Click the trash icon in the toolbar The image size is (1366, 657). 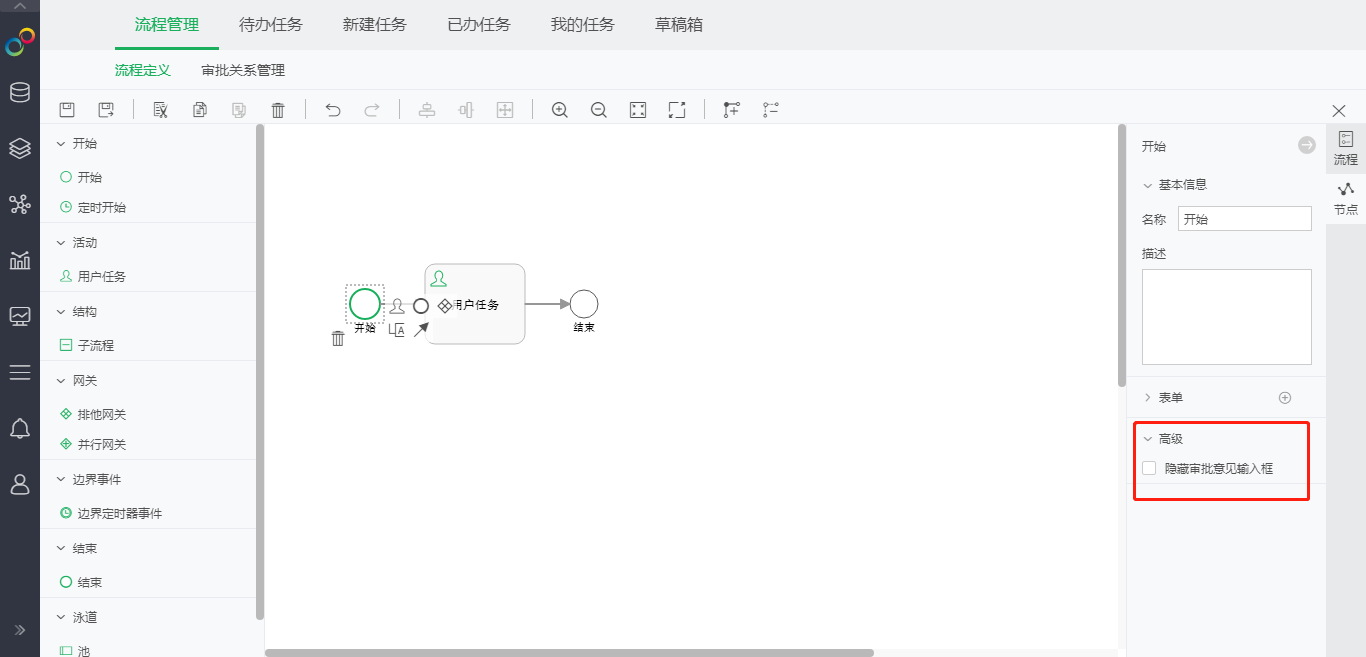(279, 110)
